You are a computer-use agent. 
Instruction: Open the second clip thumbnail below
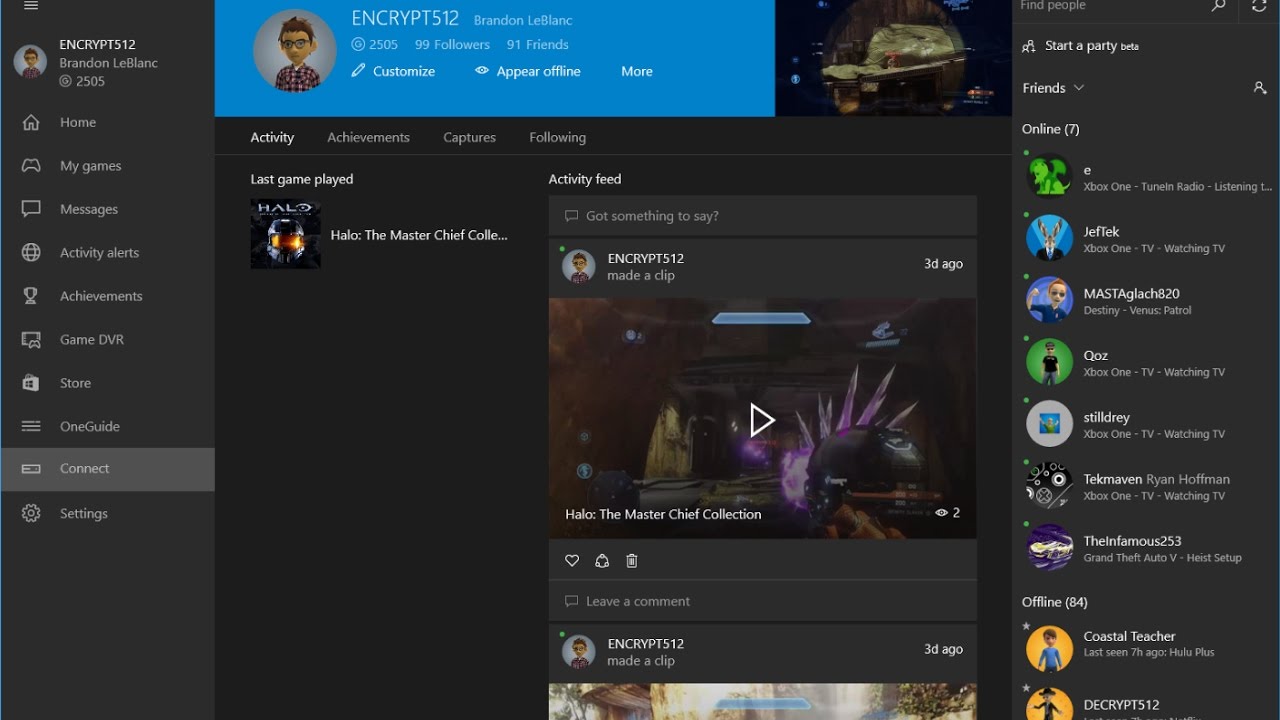pos(762,702)
